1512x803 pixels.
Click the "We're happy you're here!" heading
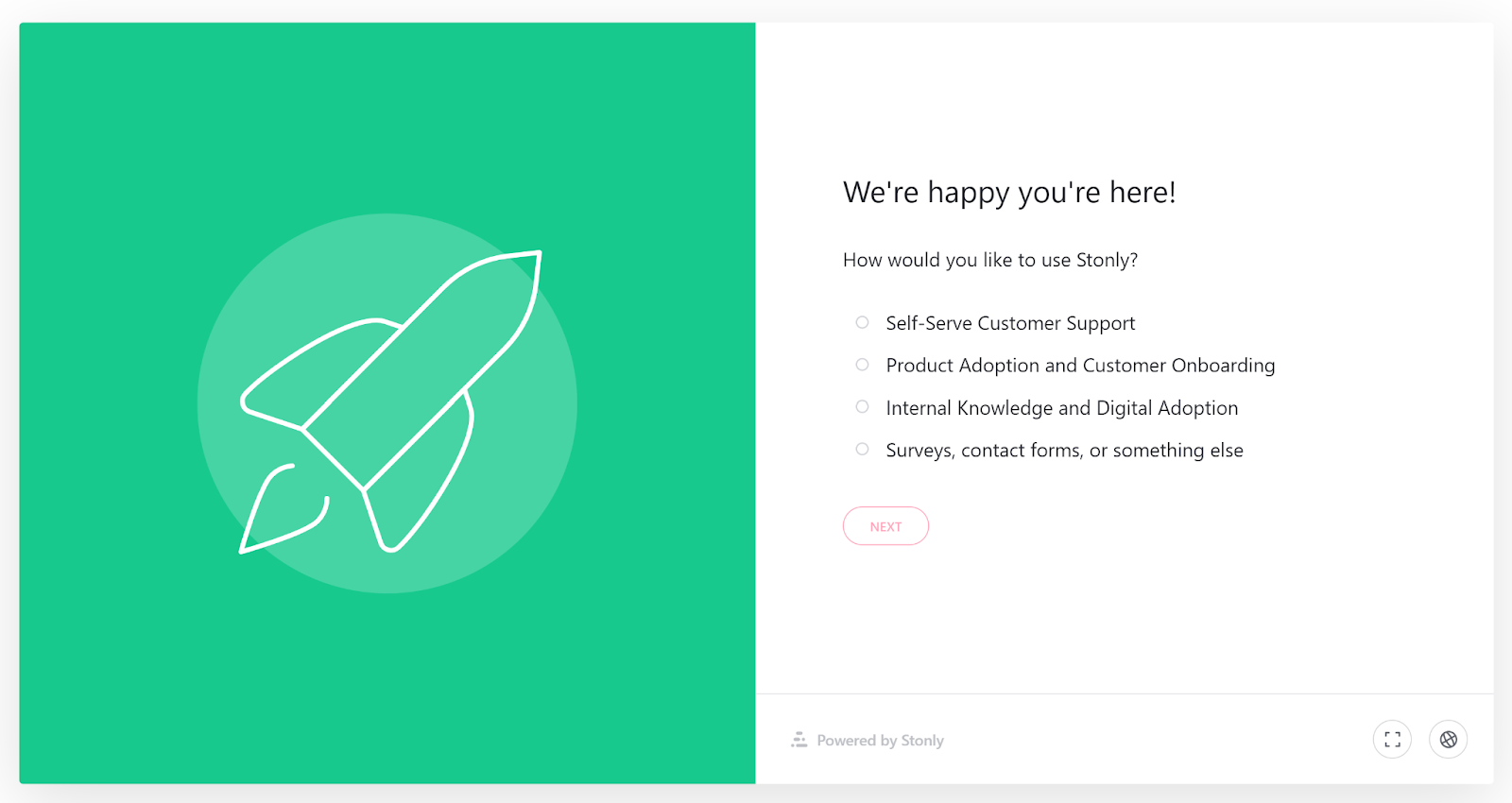pos(1009,193)
